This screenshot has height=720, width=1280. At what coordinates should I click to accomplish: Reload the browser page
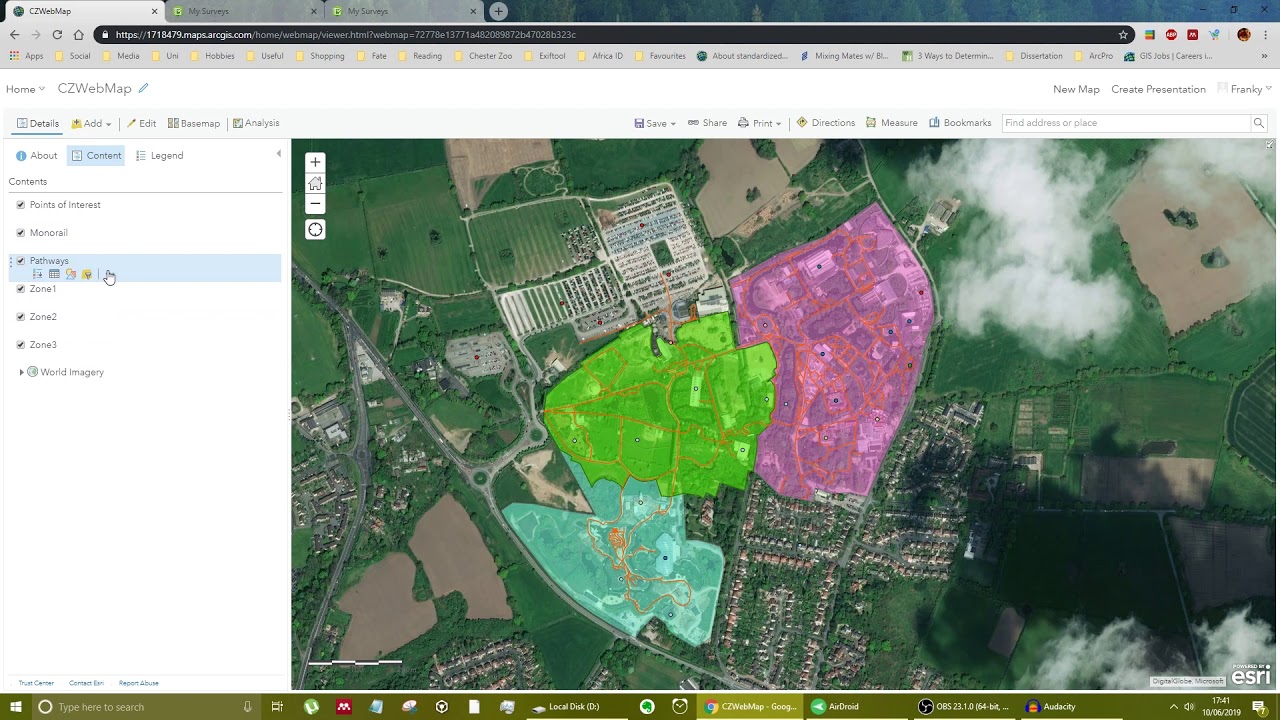click(x=57, y=34)
